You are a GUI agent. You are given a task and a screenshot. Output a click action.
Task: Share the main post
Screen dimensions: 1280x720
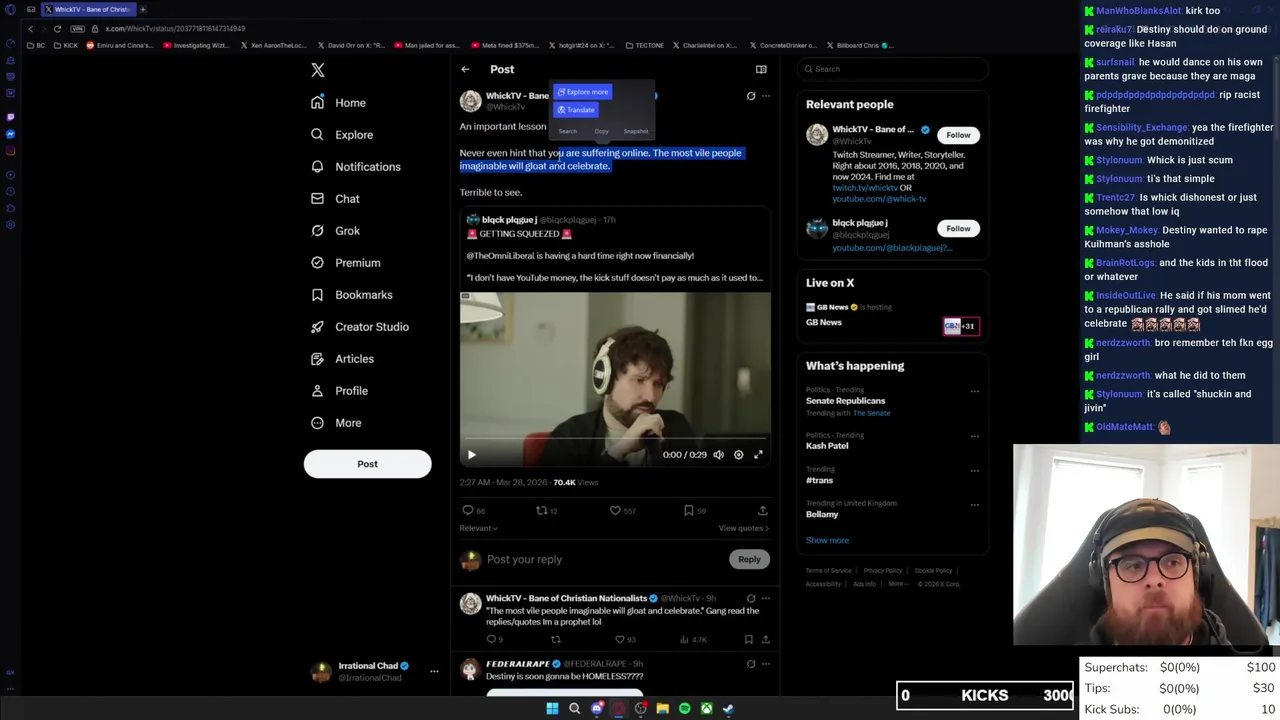click(x=762, y=511)
